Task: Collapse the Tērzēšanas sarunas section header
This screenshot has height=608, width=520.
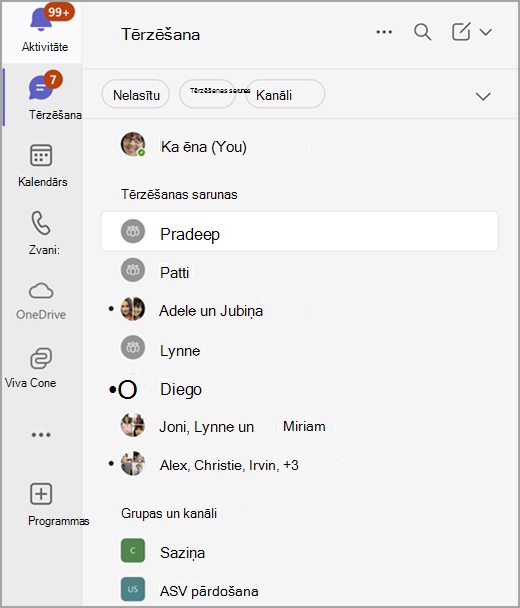Action: [x=179, y=194]
